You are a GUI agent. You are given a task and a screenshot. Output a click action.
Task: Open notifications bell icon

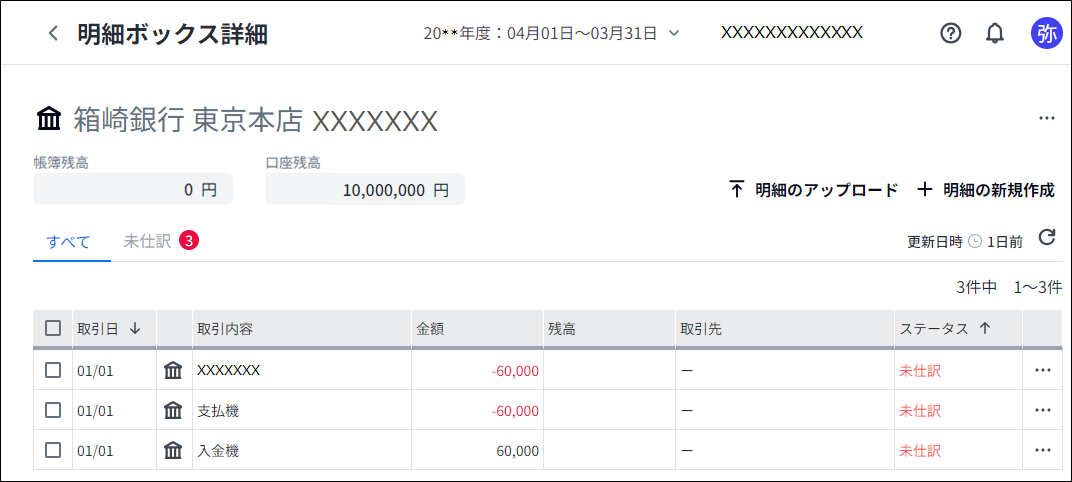[x=995, y=34]
